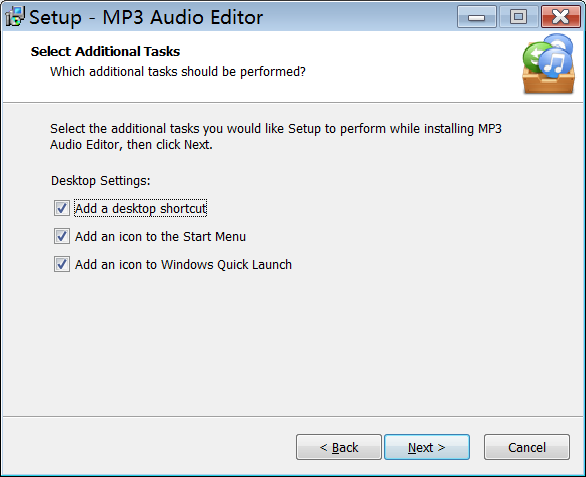Proceed by clicking Next
586x477 pixels.
(427, 447)
